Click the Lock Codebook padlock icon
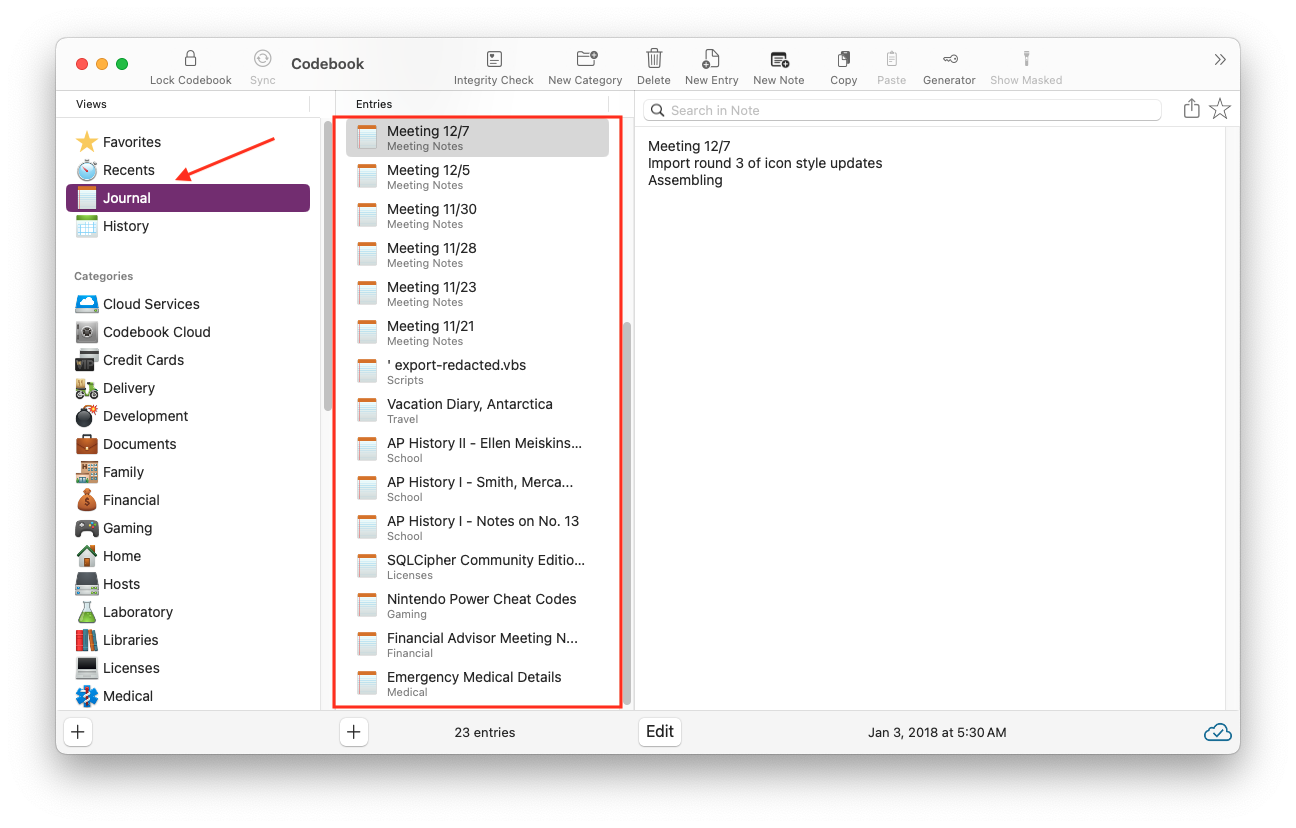The image size is (1296, 828). (x=190, y=59)
